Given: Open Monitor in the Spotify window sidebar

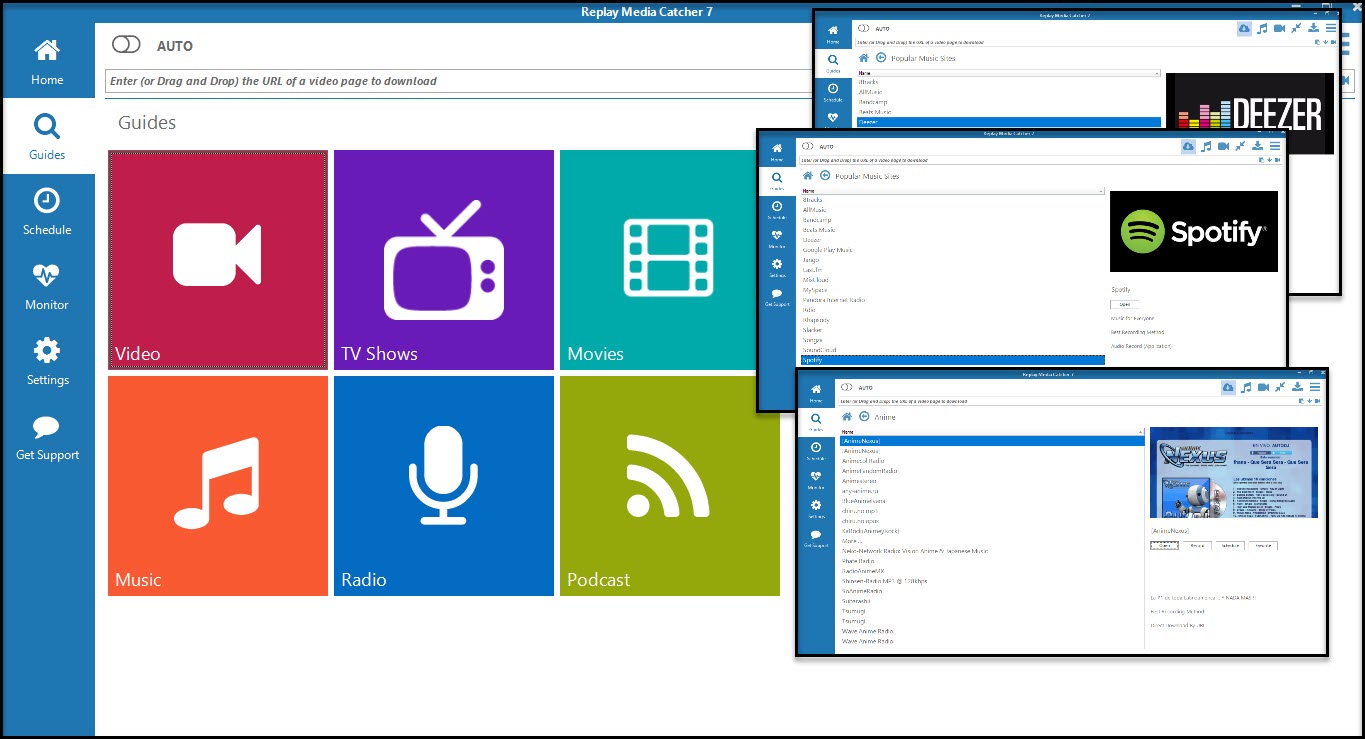Looking at the screenshot, I should [x=777, y=239].
